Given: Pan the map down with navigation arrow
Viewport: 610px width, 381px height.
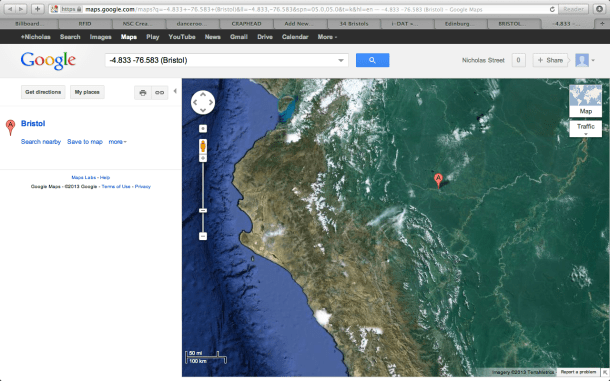Looking at the screenshot, I should pyautogui.click(x=203, y=111).
